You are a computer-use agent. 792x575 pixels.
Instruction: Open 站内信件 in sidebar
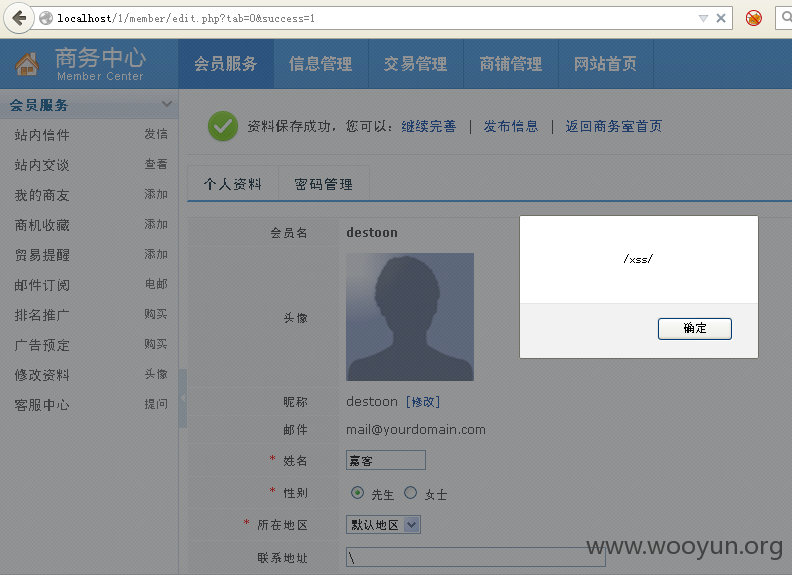click(42, 135)
